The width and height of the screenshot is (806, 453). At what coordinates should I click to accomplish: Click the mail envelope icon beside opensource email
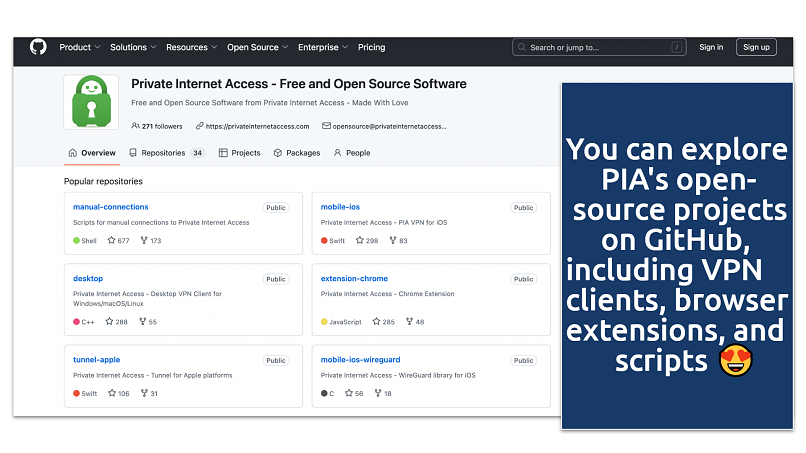tap(326, 126)
